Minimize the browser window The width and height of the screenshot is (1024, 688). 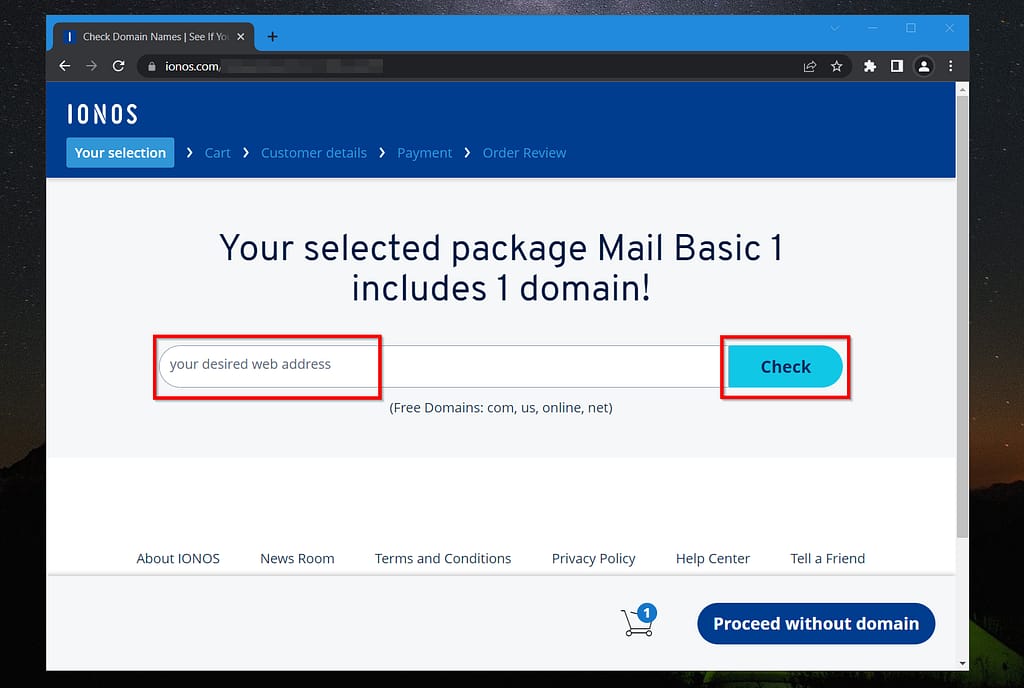(872, 28)
